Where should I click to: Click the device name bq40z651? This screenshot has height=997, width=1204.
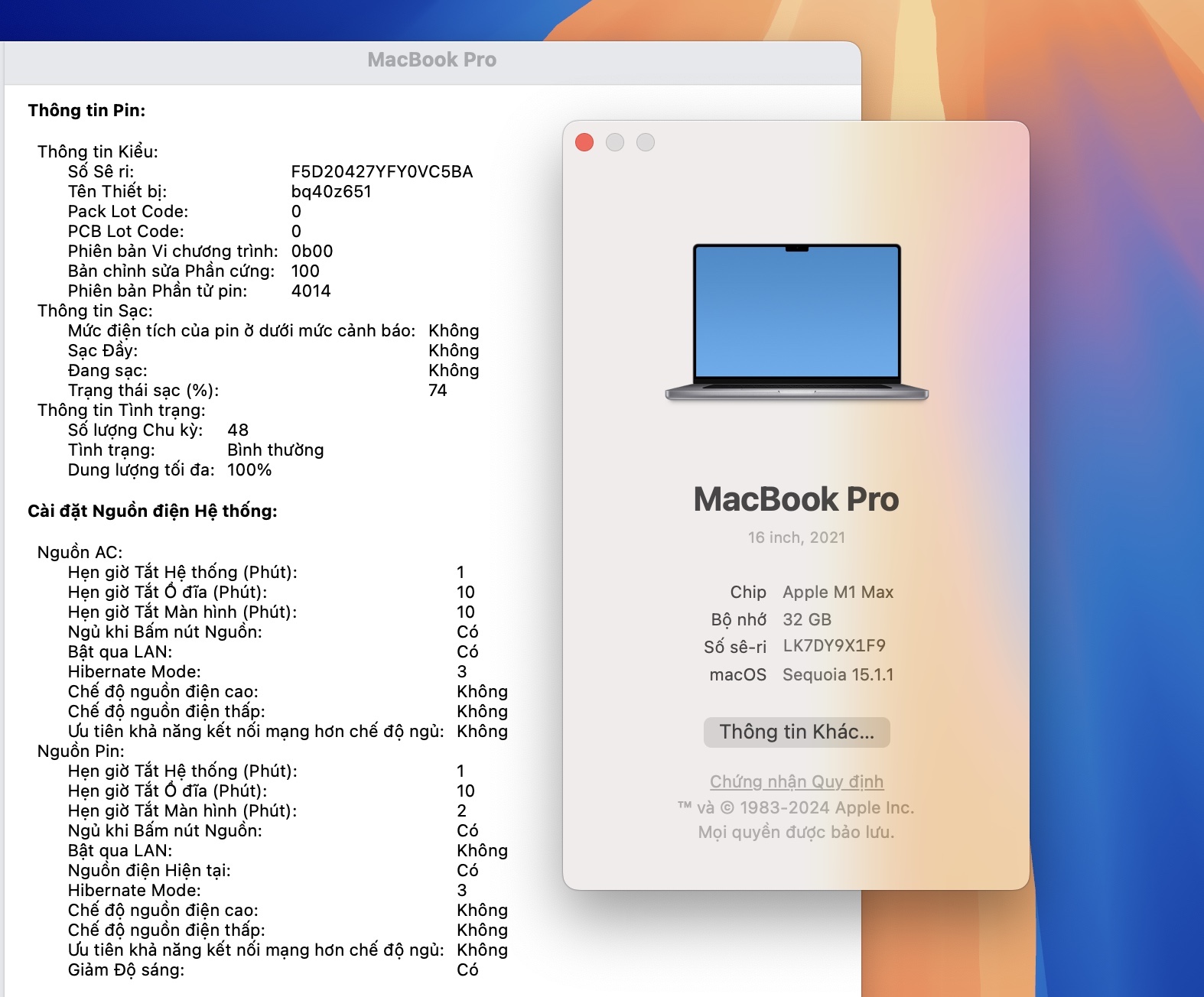pyautogui.click(x=331, y=191)
